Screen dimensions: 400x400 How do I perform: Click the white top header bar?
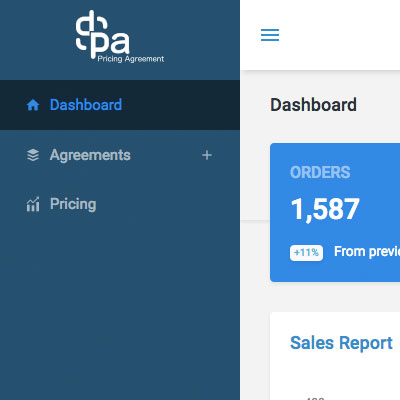coord(320,35)
